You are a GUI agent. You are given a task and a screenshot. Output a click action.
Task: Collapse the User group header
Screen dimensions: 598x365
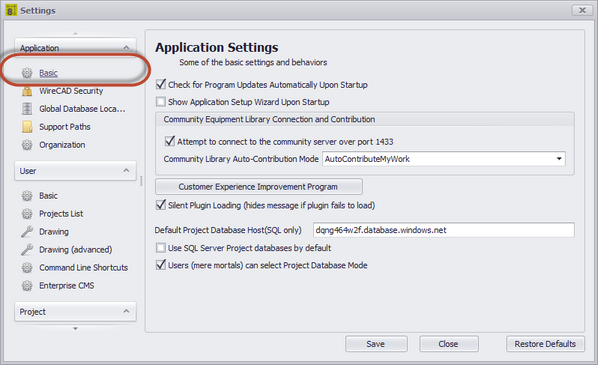(75, 170)
